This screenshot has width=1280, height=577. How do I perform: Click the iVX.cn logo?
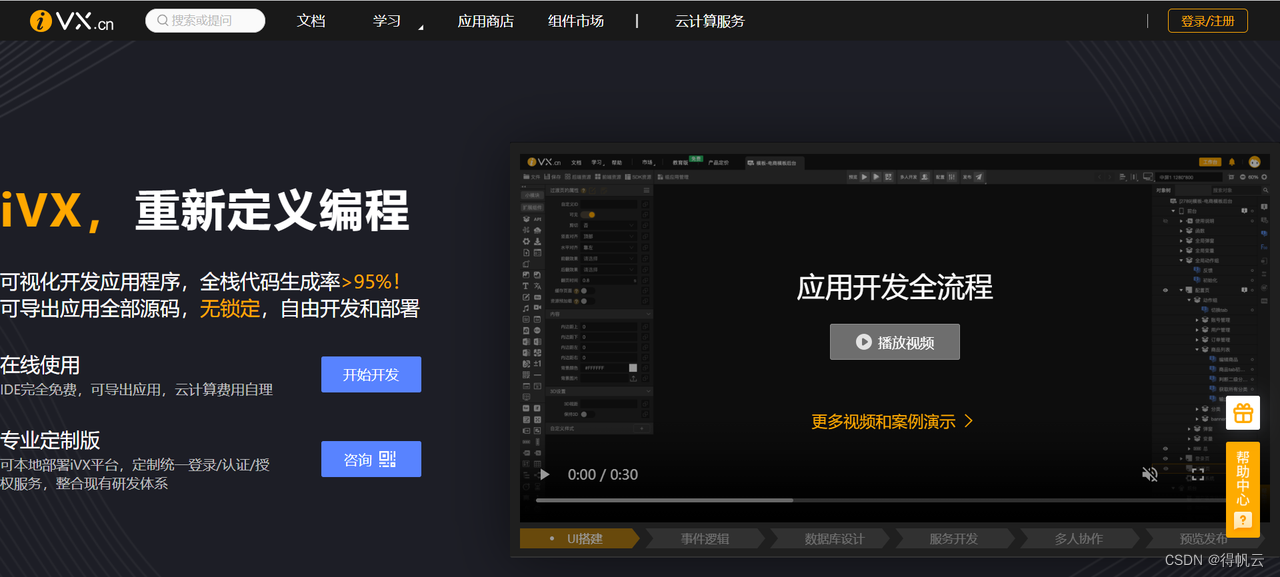tap(71, 20)
